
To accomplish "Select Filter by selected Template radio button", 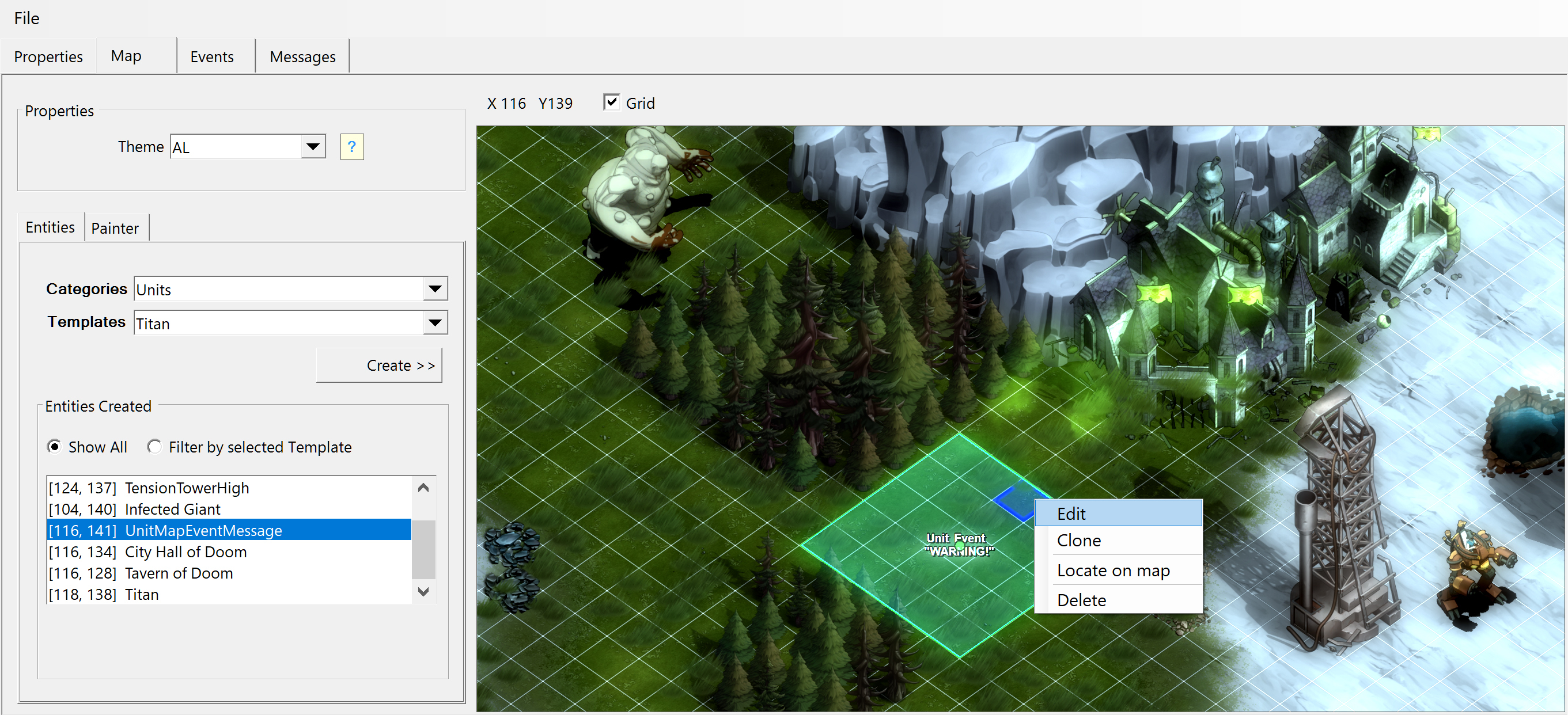I will click(154, 447).
